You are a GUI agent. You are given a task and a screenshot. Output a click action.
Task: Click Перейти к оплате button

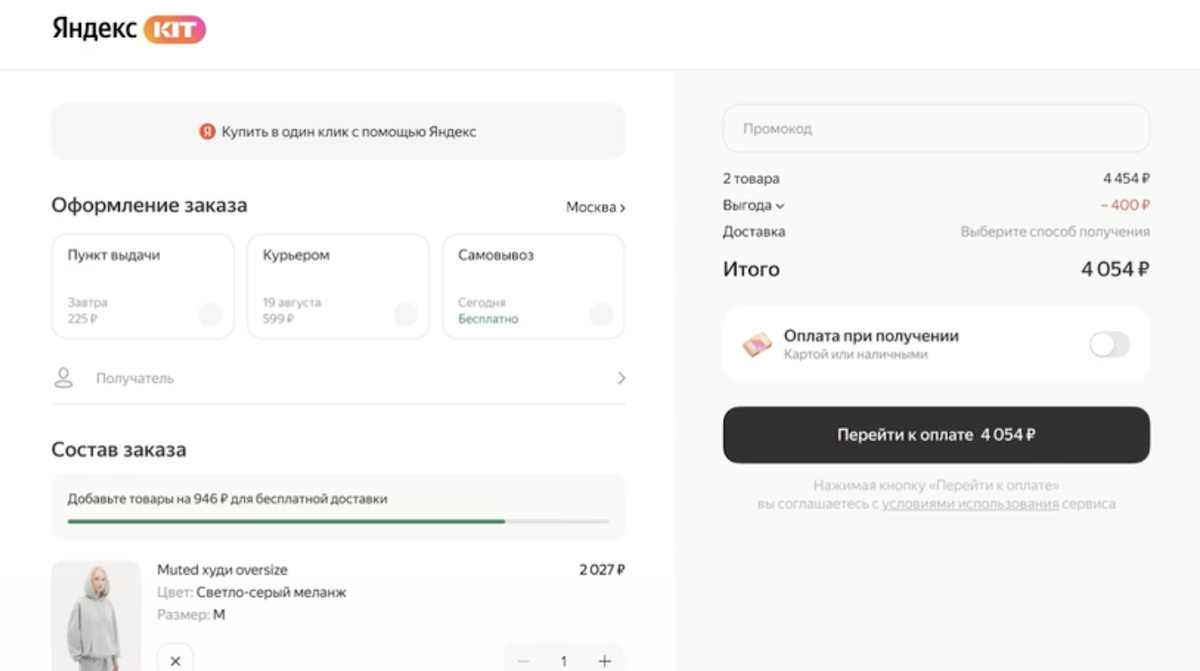click(x=936, y=435)
